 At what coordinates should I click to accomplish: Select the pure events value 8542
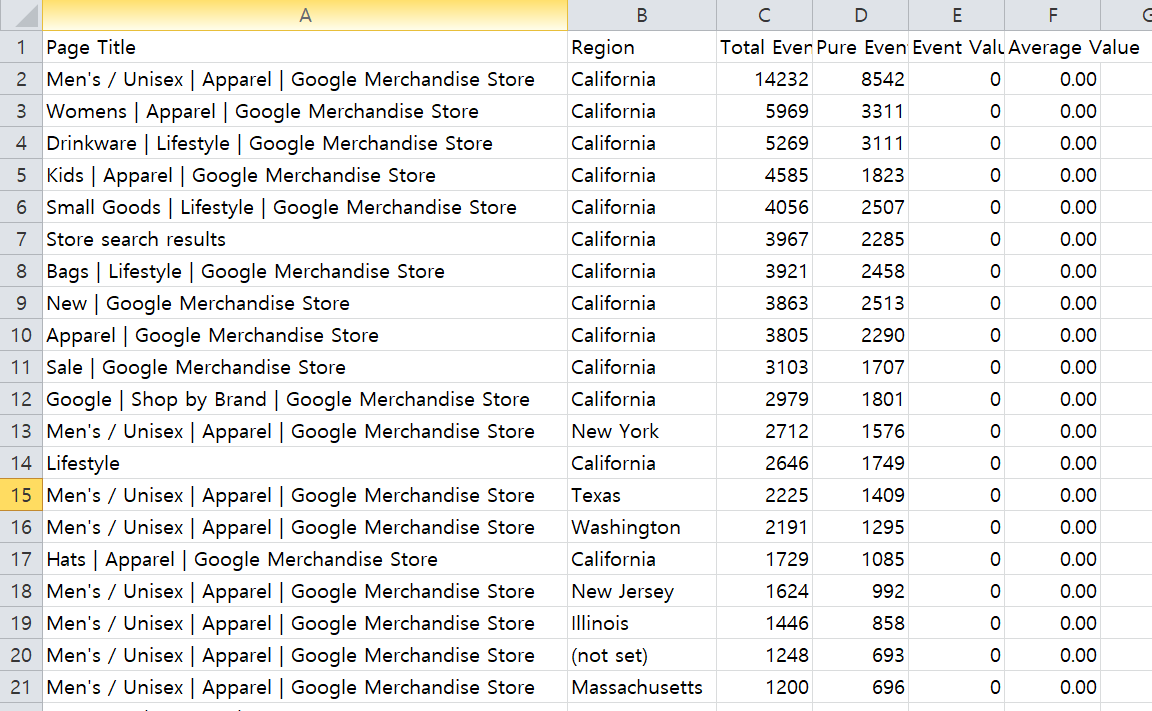[860, 79]
